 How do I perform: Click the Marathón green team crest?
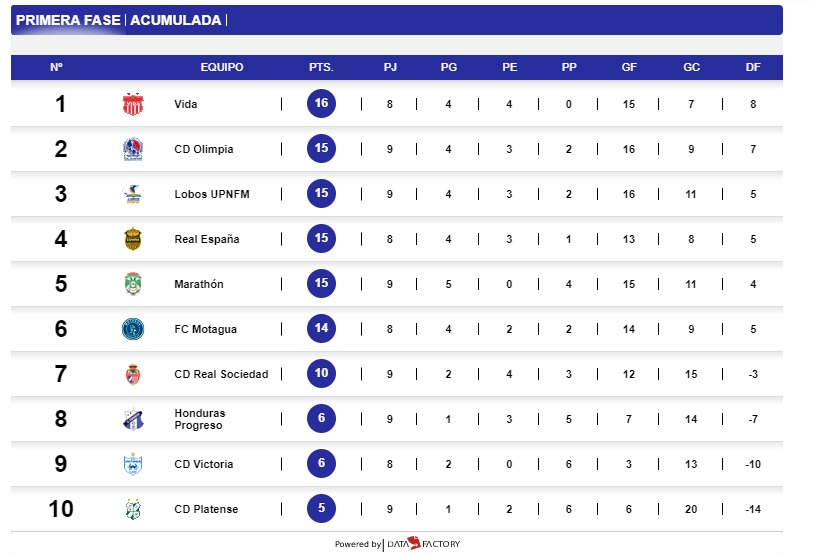pyautogui.click(x=132, y=284)
